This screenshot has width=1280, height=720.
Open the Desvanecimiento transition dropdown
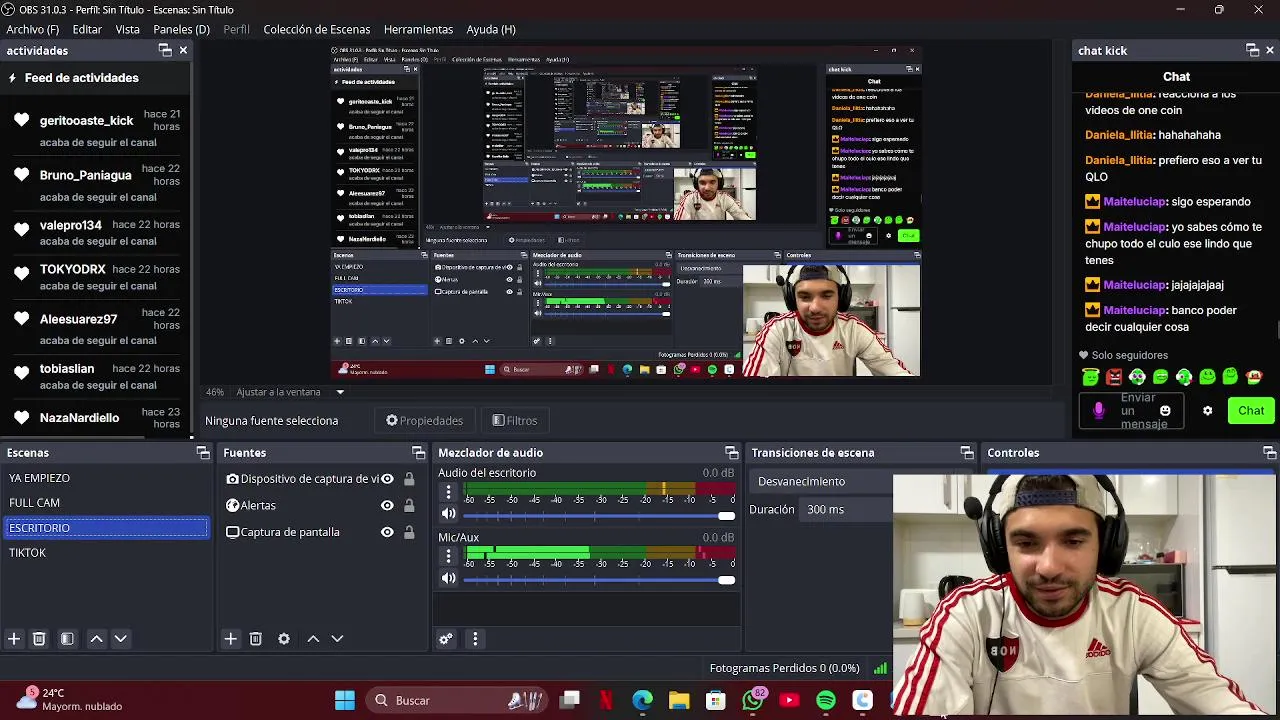click(822, 481)
